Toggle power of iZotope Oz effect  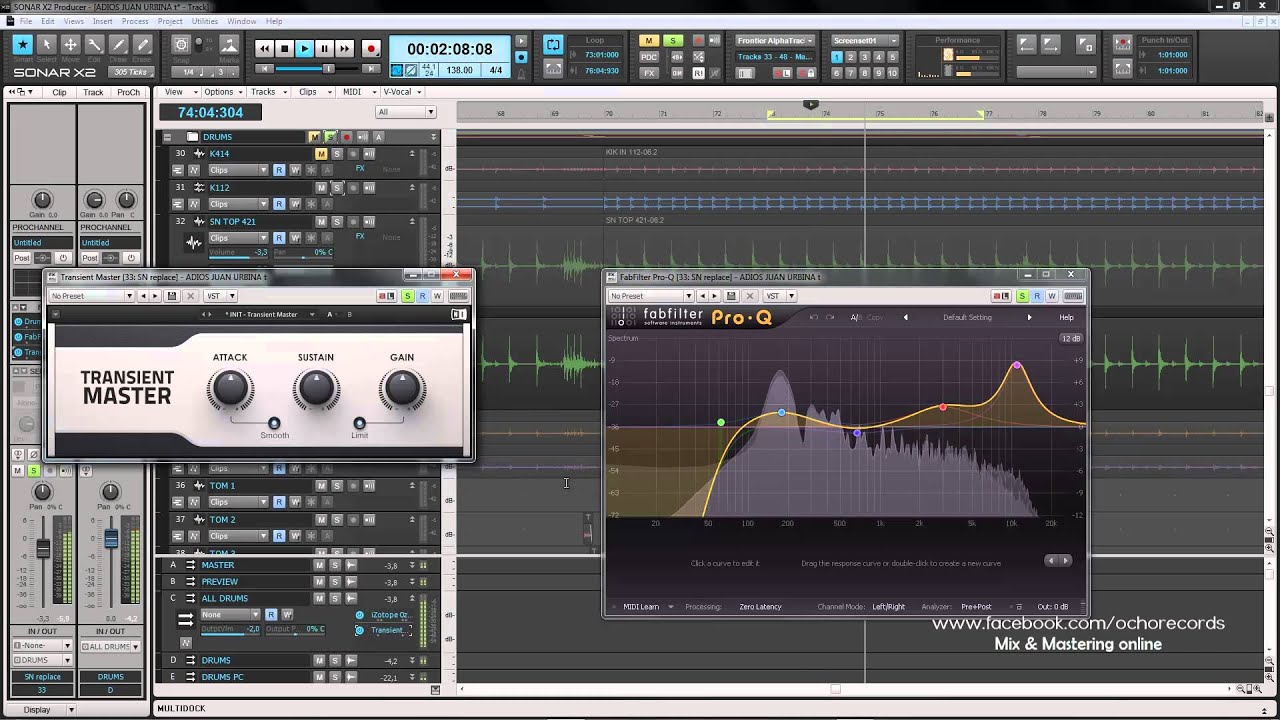(360, 615)
